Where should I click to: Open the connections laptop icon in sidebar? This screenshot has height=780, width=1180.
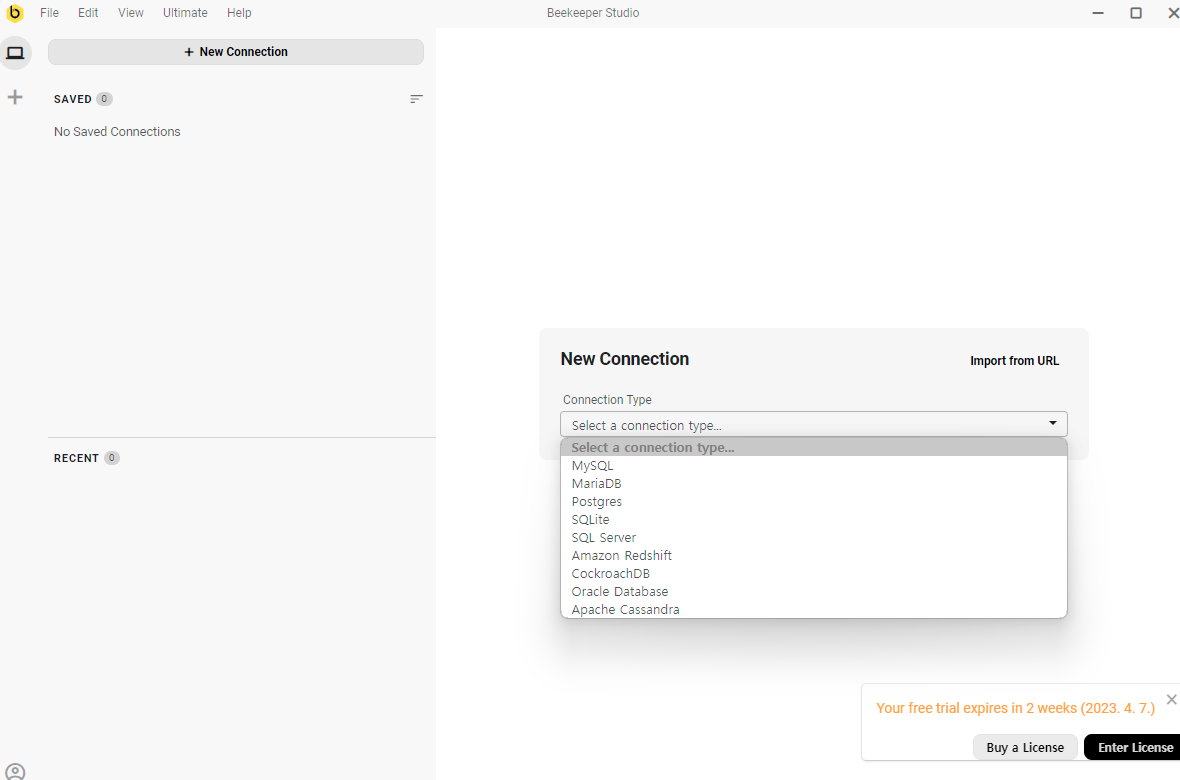click(x=15, y=53)
